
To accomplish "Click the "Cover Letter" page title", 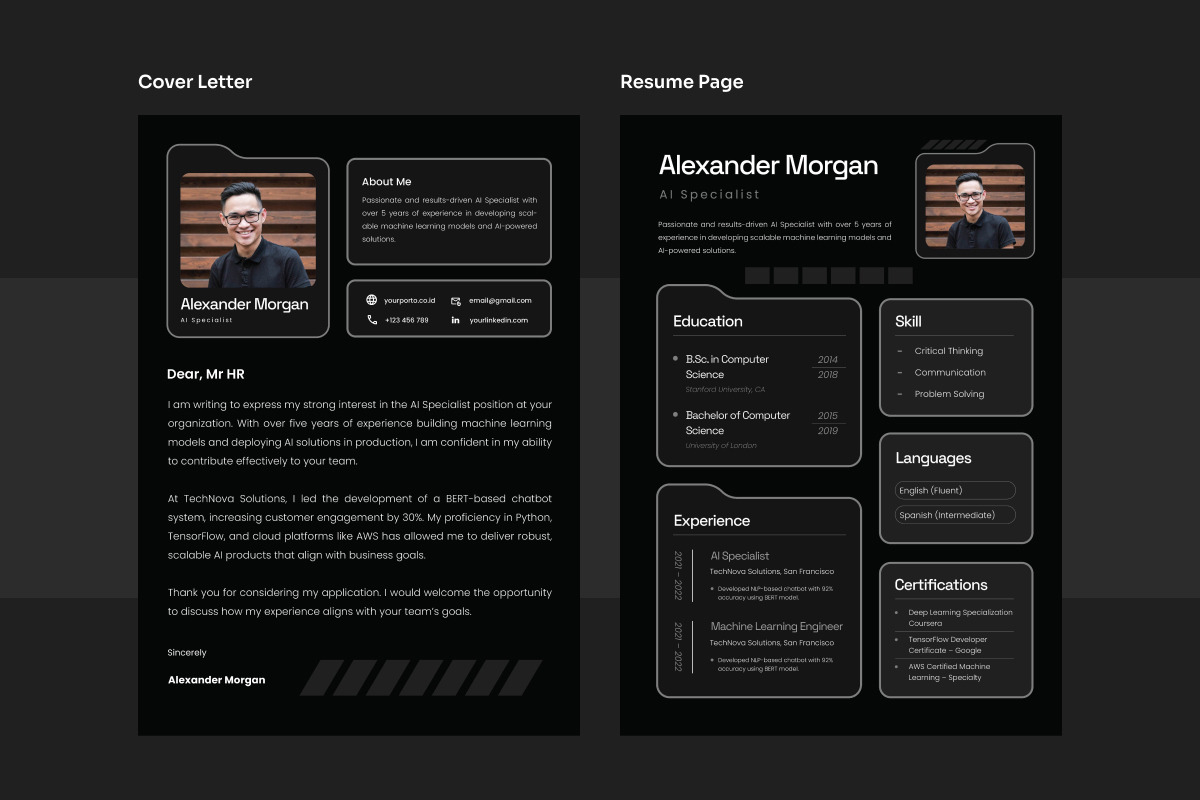I will pos(195,82).
